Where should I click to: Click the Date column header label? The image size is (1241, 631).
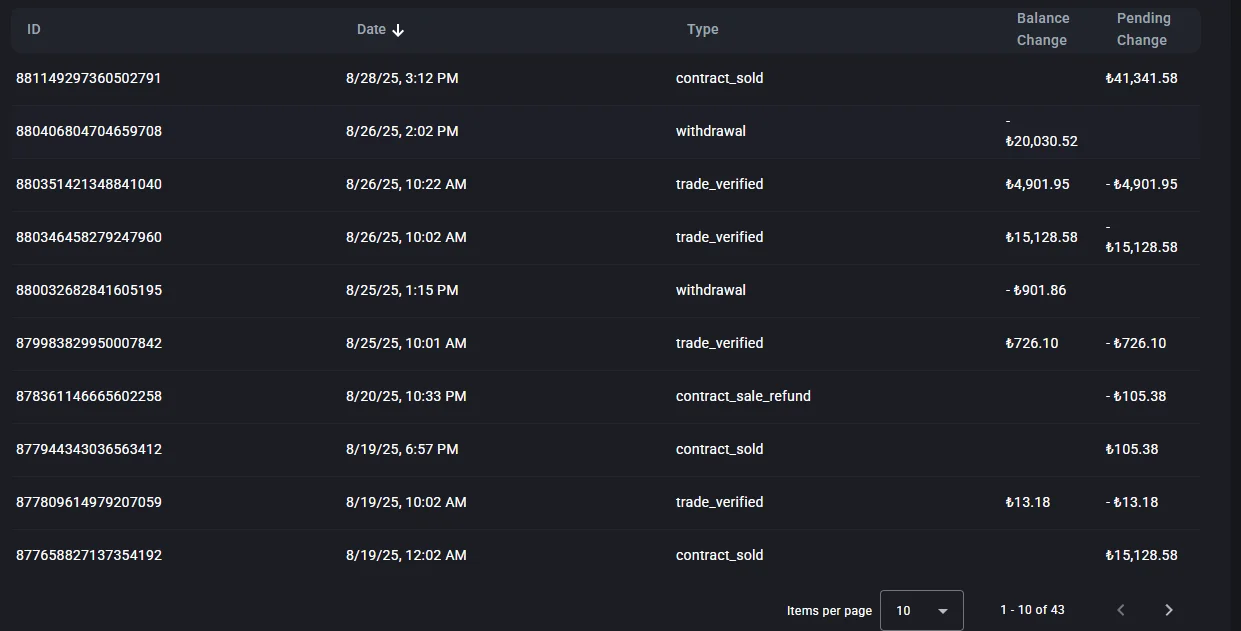point(371,30)
